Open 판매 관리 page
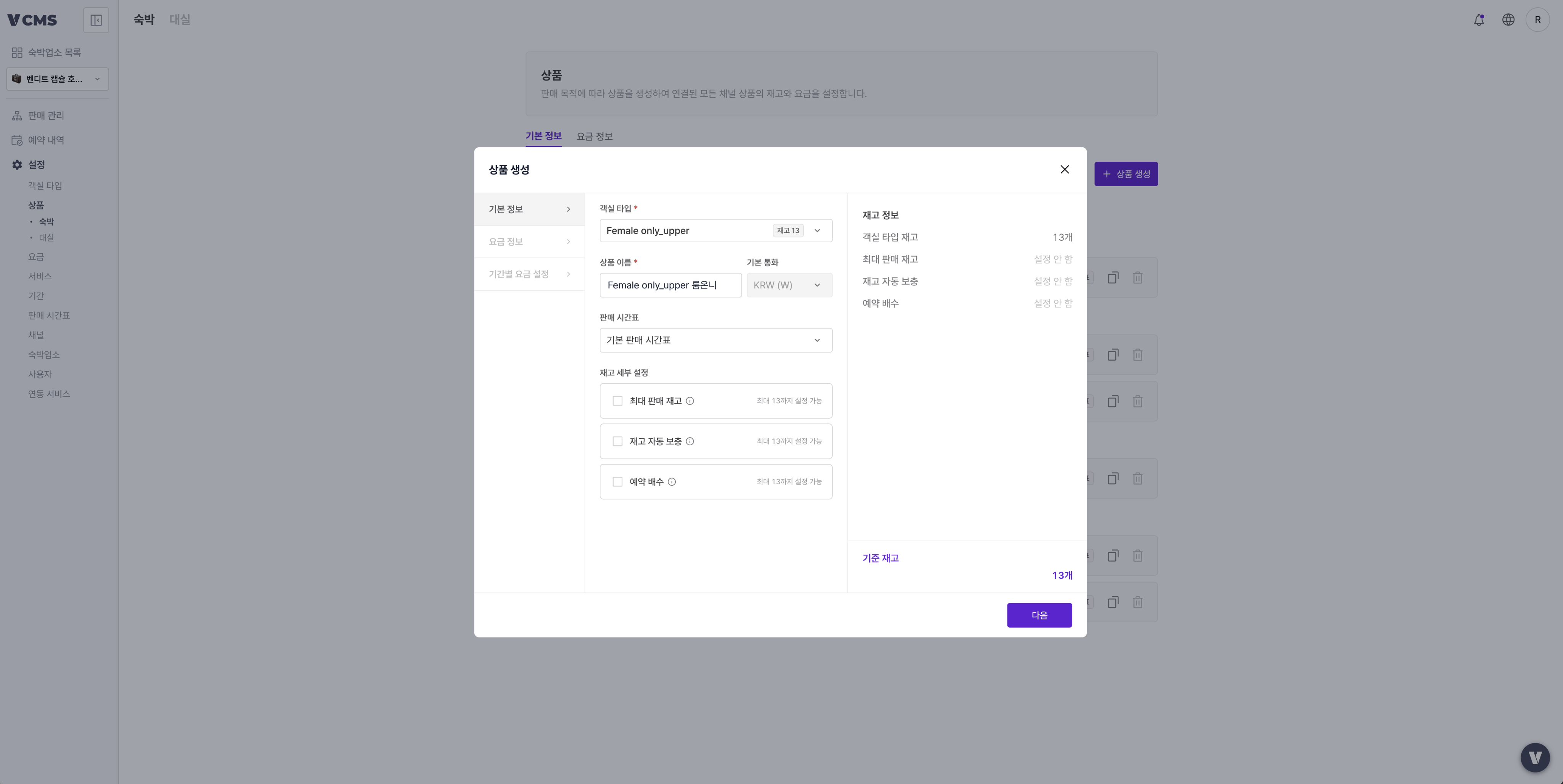The height and width of the screenshot is (784, 1563). [46, 115]
